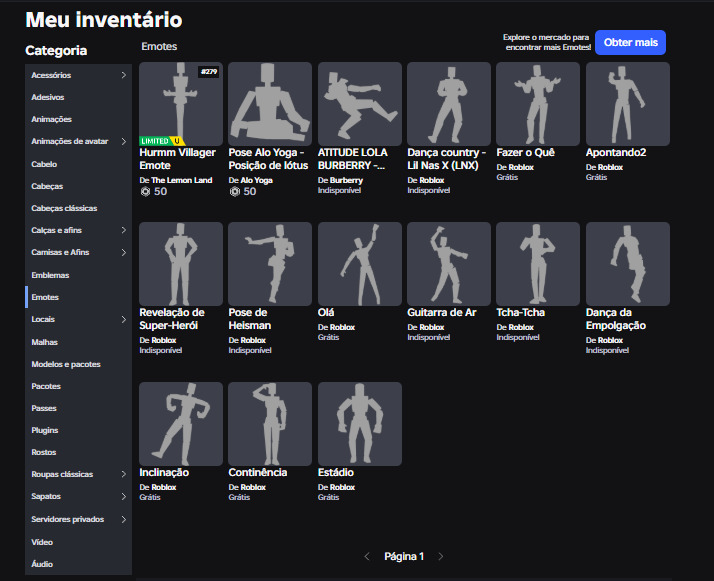Open the ATITUDE LOLA BURBERRY emote thumbnail

[x=359, y=103]
